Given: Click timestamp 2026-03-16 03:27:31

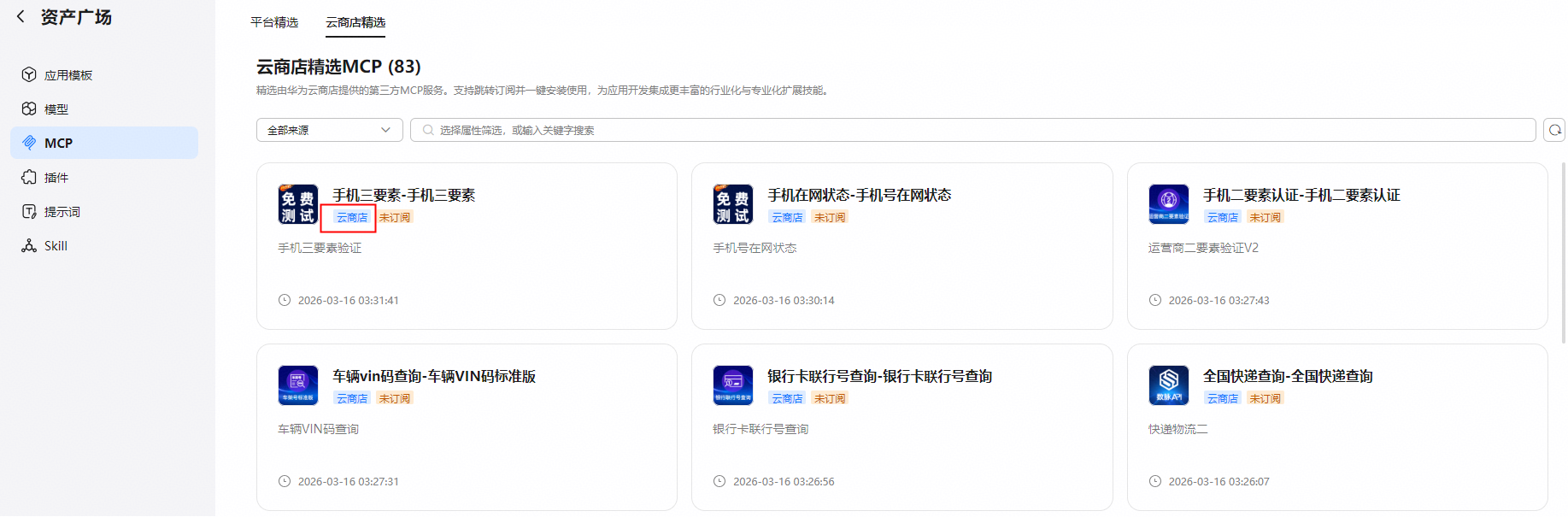Looking at the screenshot, I should [x=349, y=482].
